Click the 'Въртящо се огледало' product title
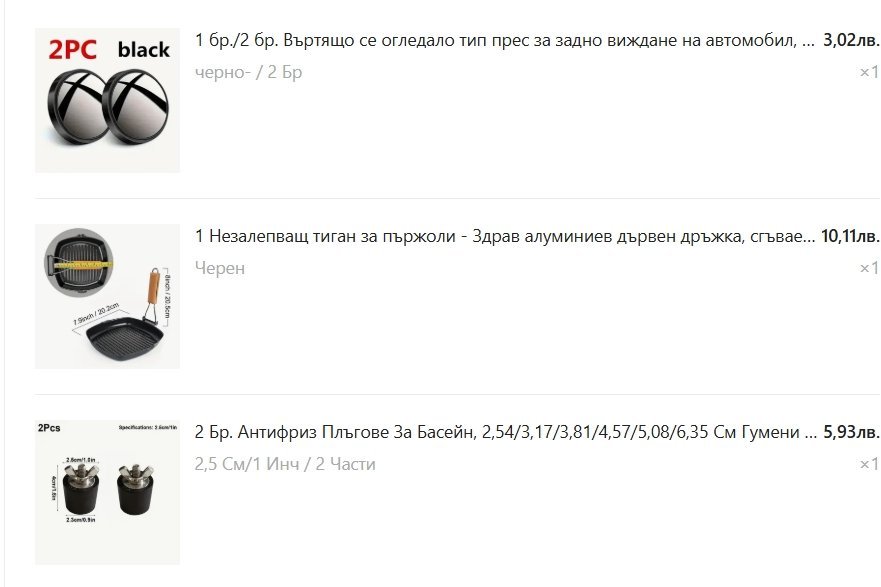 pos(505,40)
